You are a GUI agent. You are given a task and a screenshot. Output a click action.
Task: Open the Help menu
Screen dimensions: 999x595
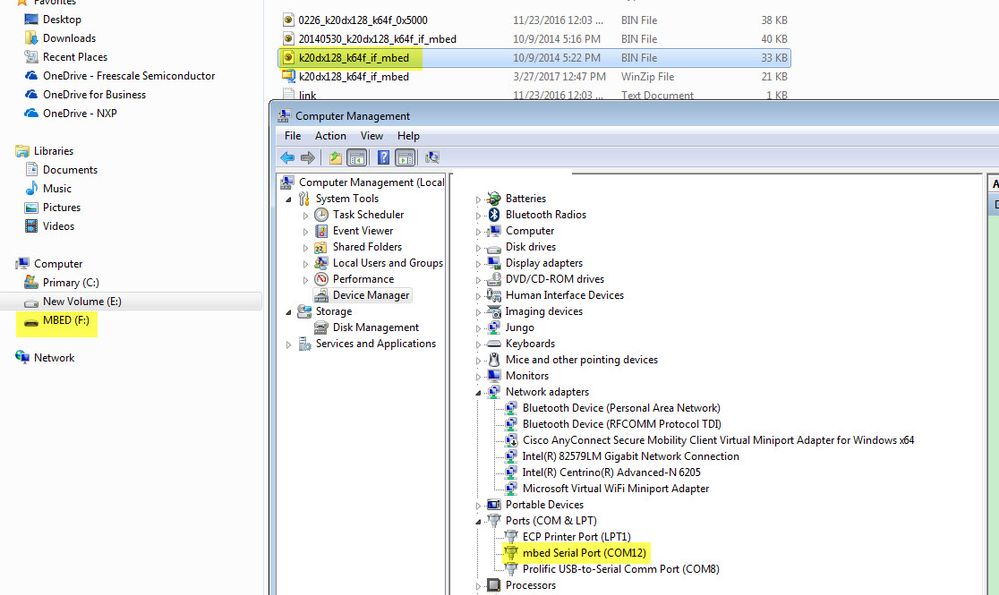pyautogui.click(x=408, y=136)
